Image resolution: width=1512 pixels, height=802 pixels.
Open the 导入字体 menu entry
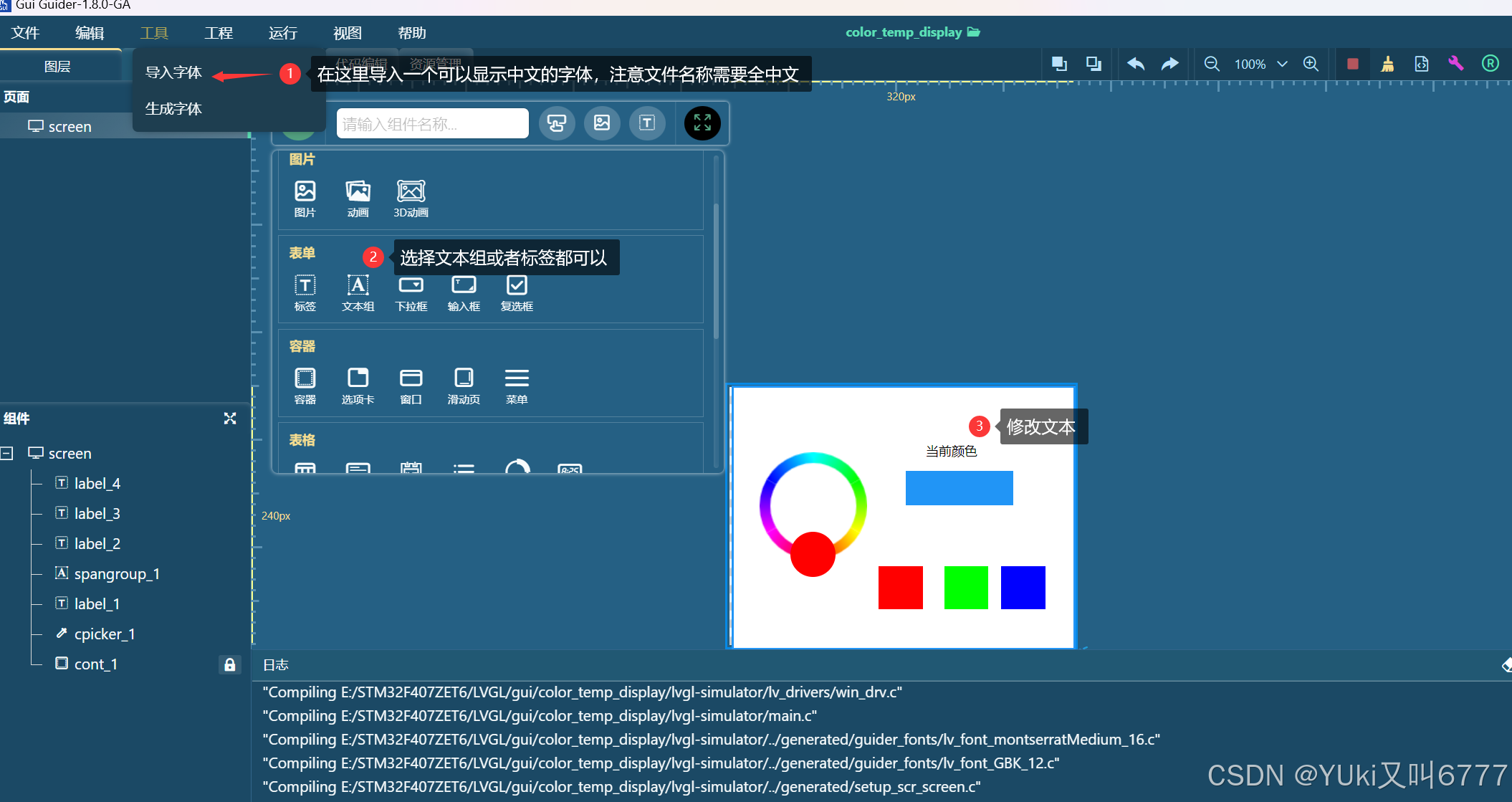[174, 72]
